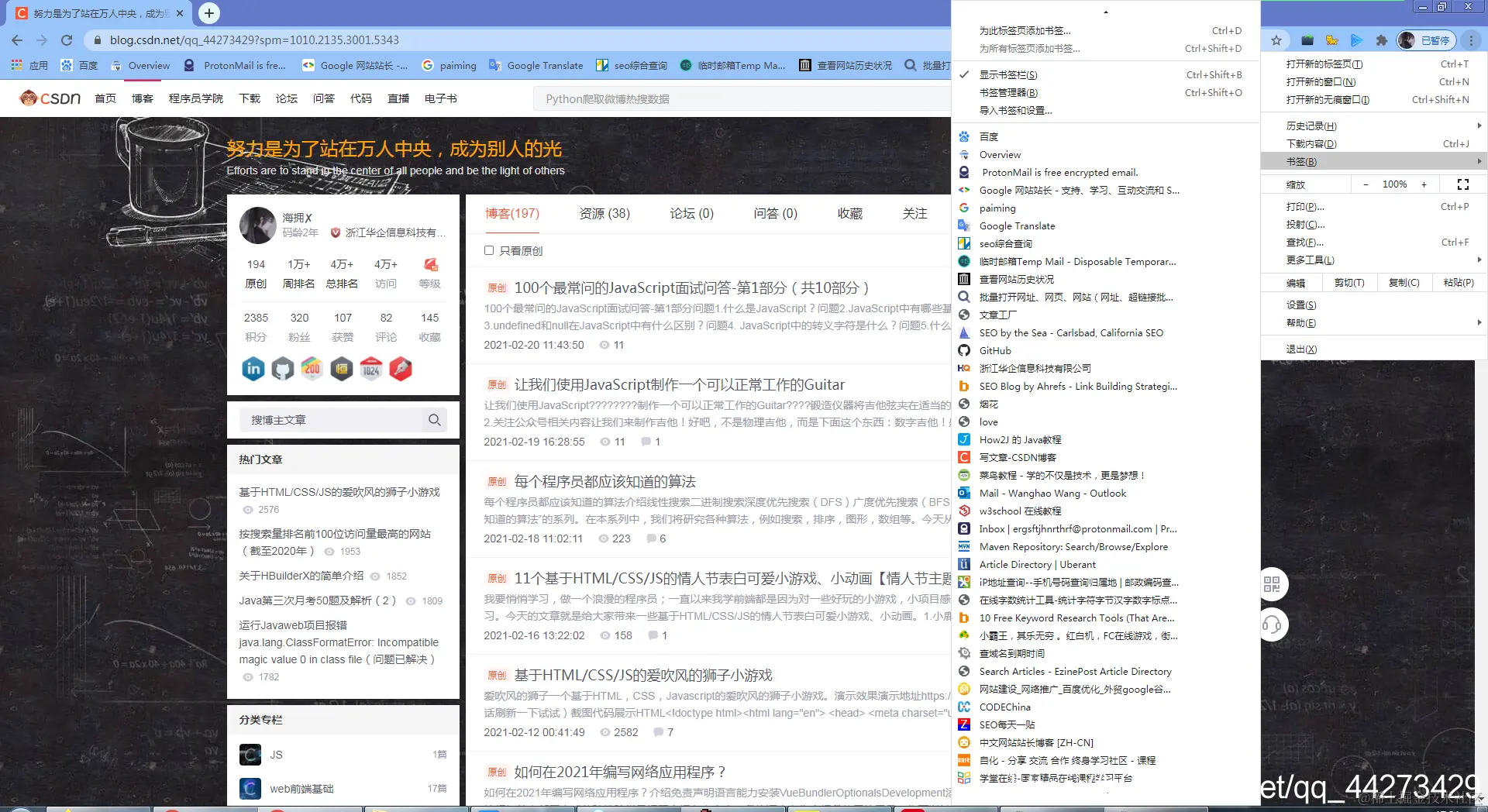Open the CODEChina bookmark

[x=1106, y=707]
